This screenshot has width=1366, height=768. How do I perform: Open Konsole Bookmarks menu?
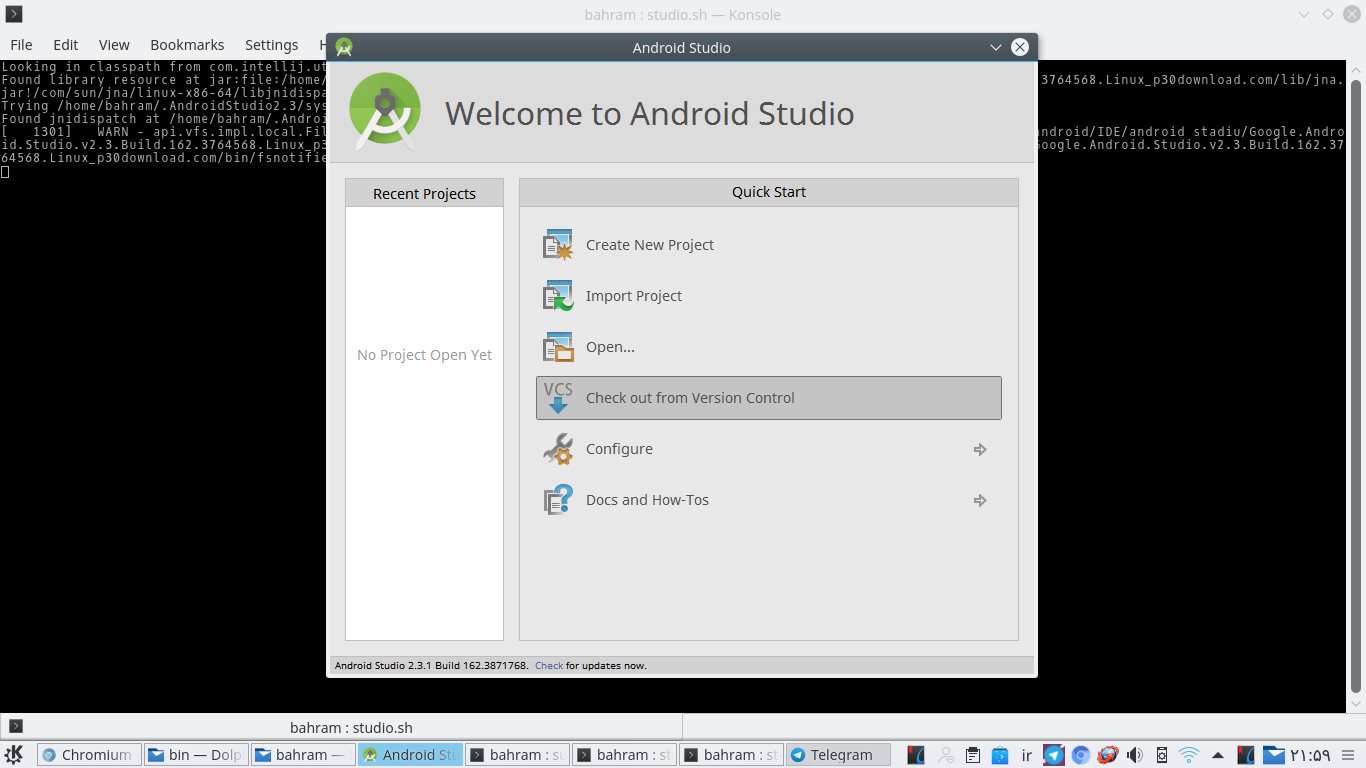tap(187, 45)
